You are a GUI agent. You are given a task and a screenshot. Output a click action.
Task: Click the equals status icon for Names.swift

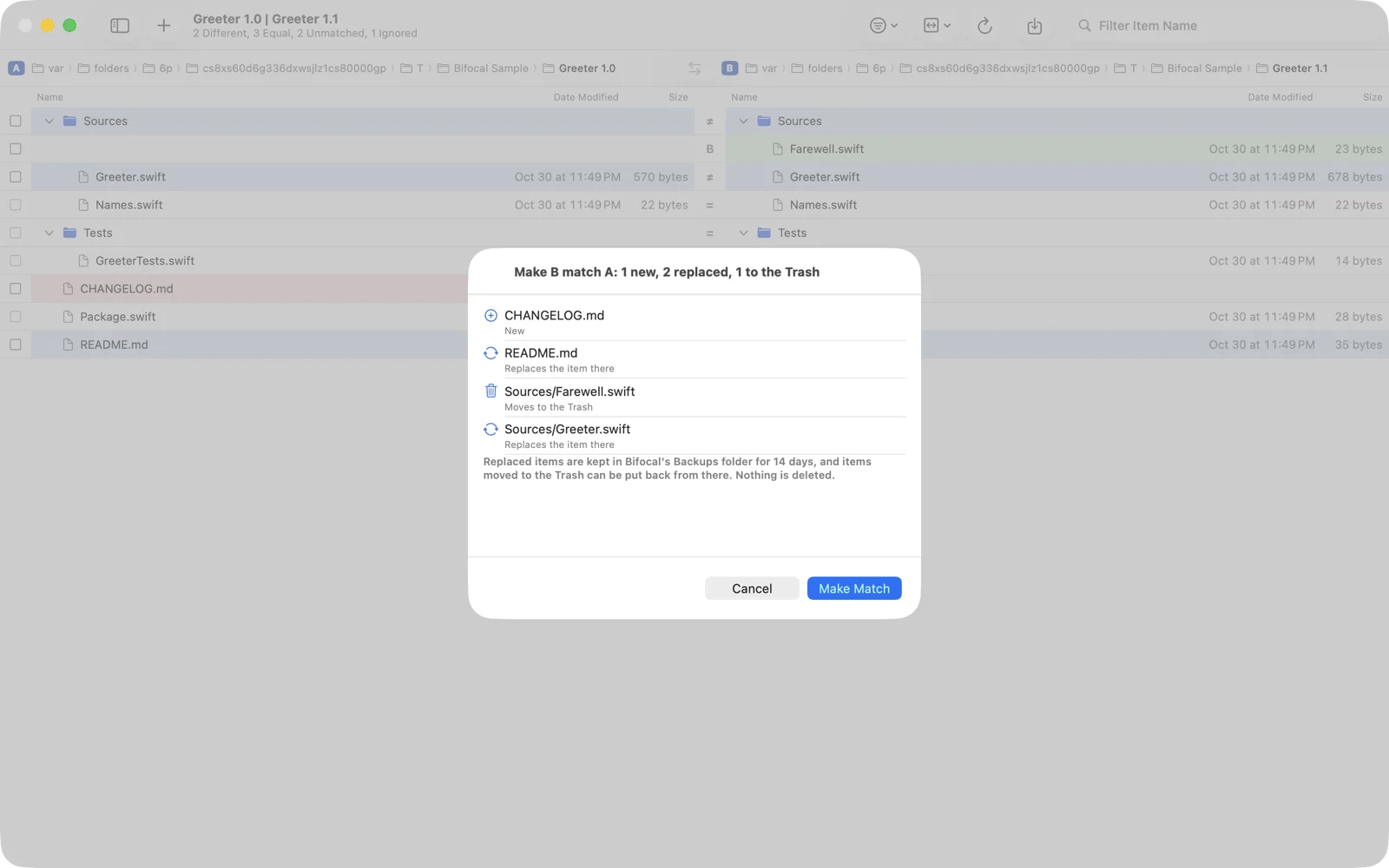pyautogui.click(x=709, y=206)
